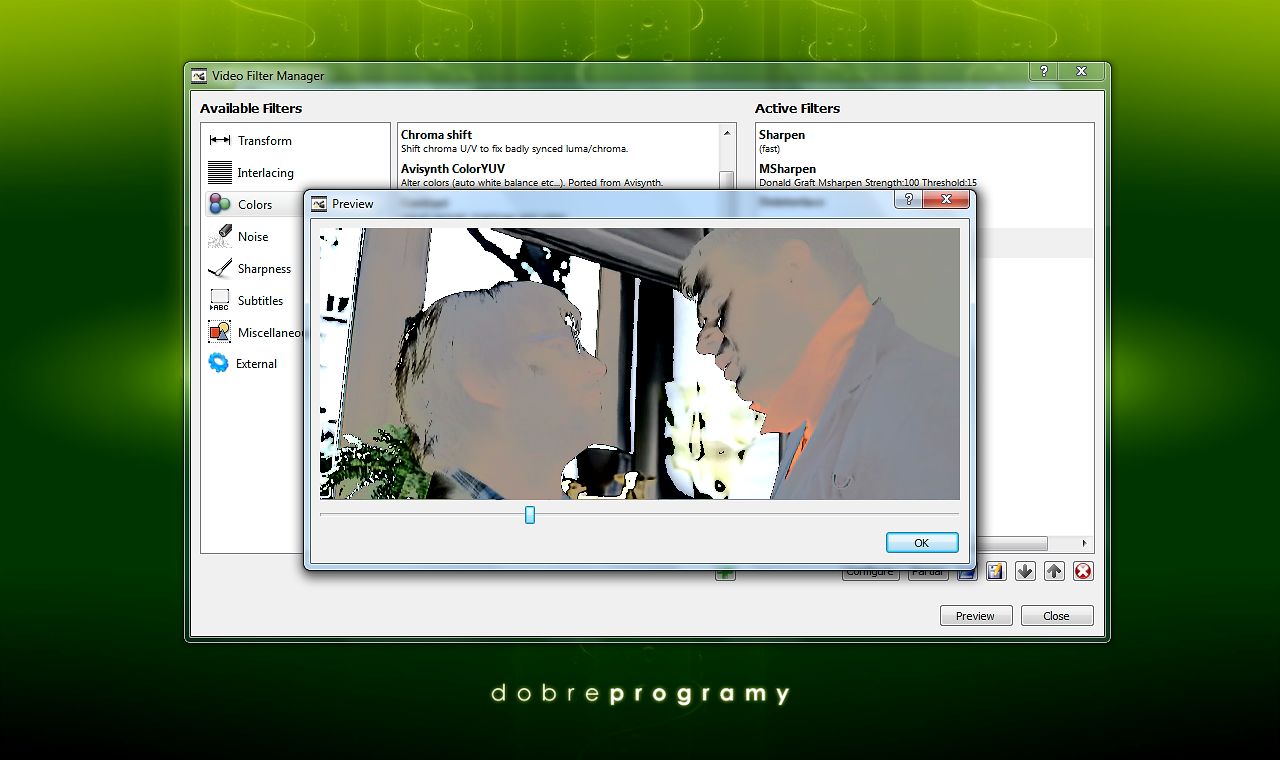Close the Video Filter Manager window
This screenshot has width=1280, height=760.
(x=1081, y=72)
